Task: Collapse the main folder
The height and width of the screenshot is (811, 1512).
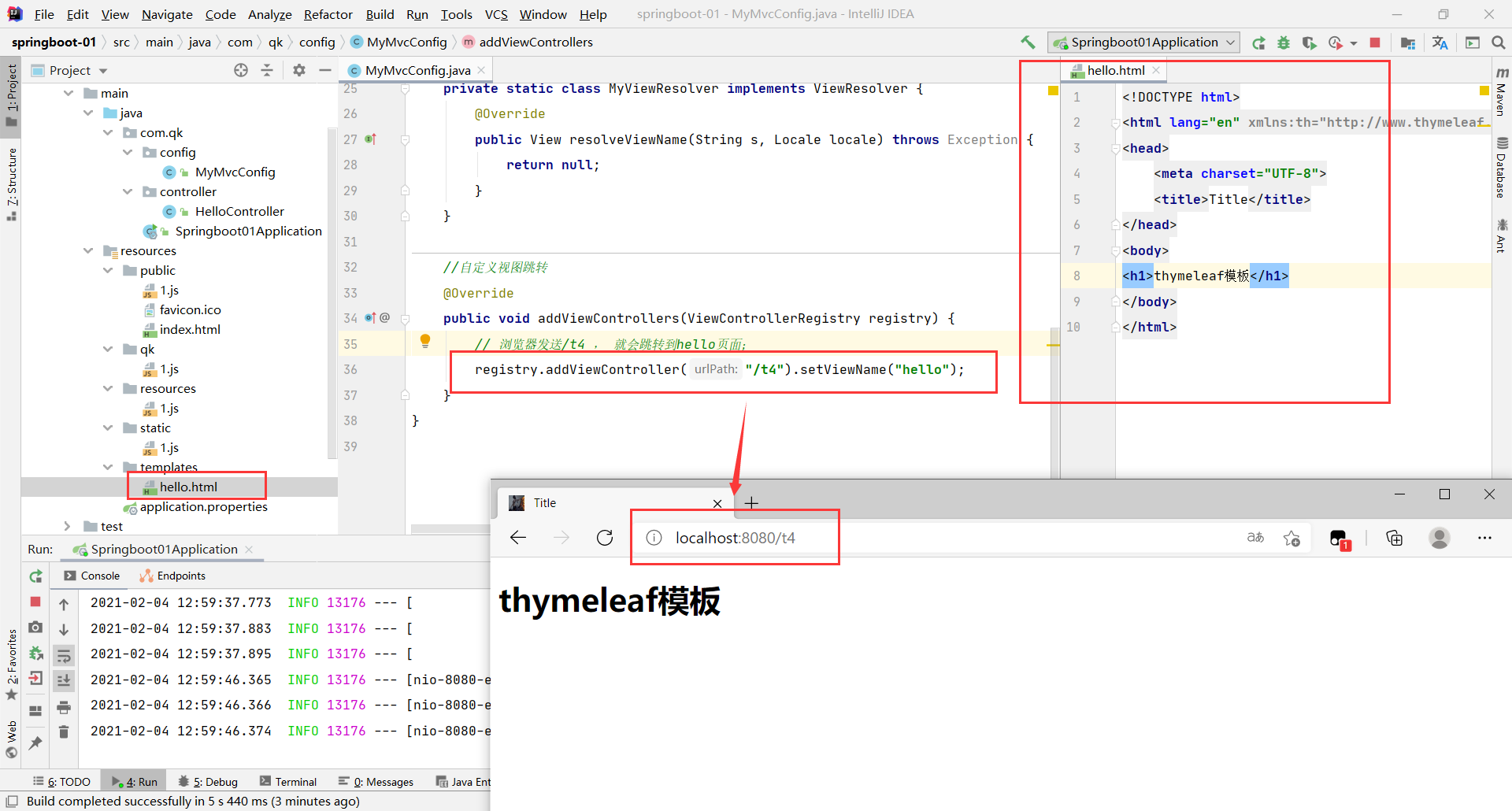Action: pos(69,93)
